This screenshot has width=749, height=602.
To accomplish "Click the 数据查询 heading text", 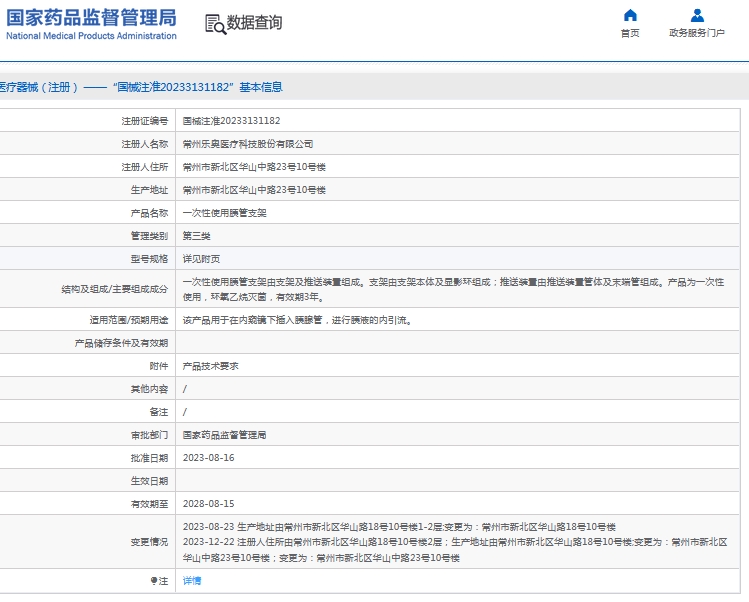I will 254,22.
